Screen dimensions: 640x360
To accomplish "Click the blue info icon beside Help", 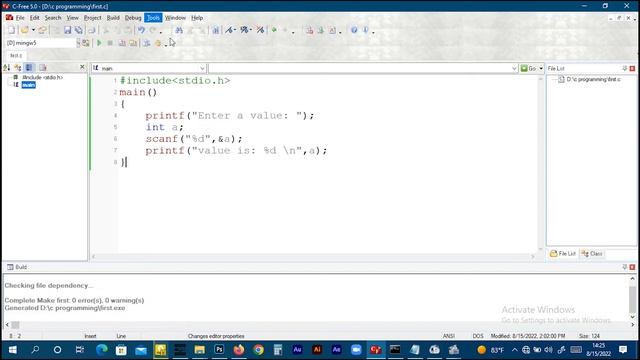I will tap(365, 30).
